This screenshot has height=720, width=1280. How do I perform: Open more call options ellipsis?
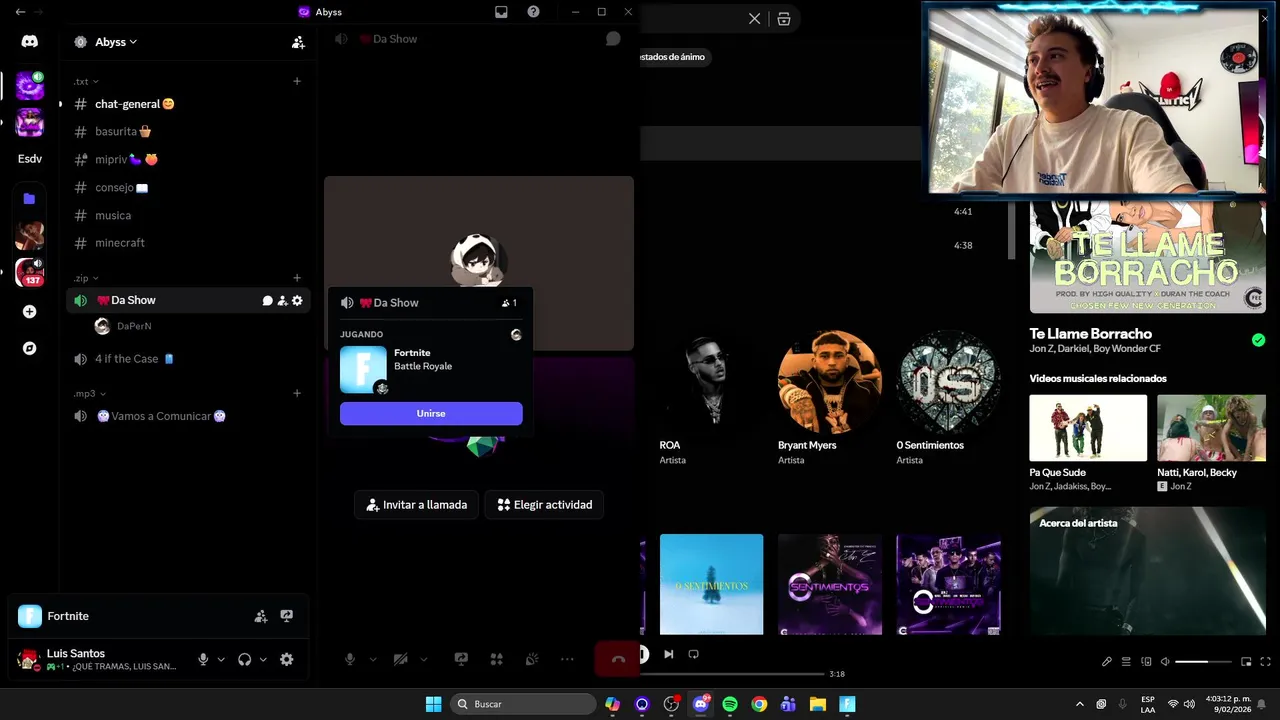pyautogui.click(x=567, y=659)
